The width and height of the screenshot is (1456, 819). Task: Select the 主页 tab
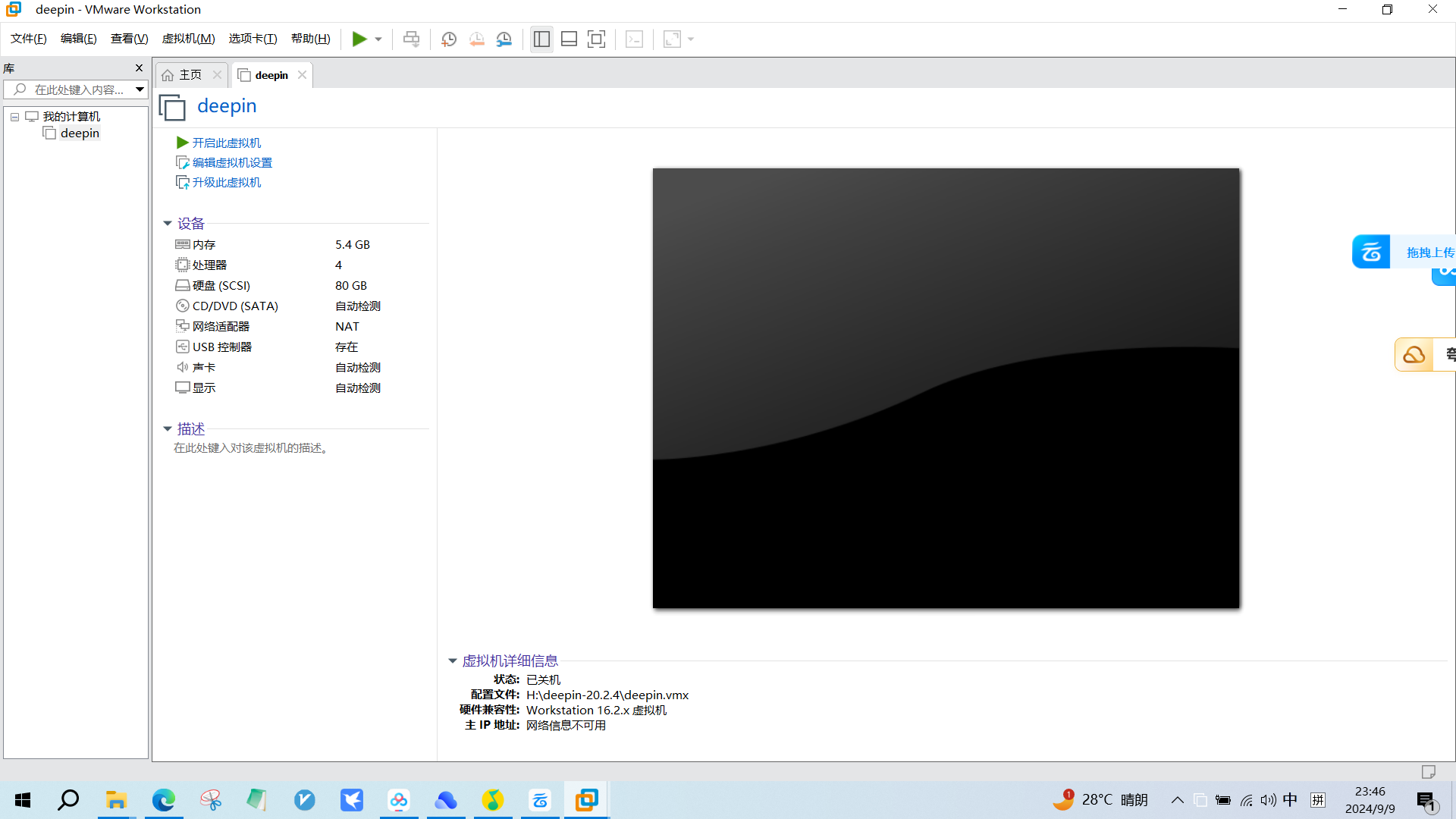[189, 74]
